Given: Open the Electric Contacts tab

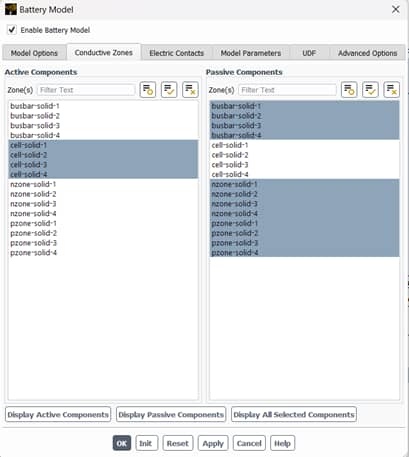Looking at the screenshot, I should coord(176,53).
